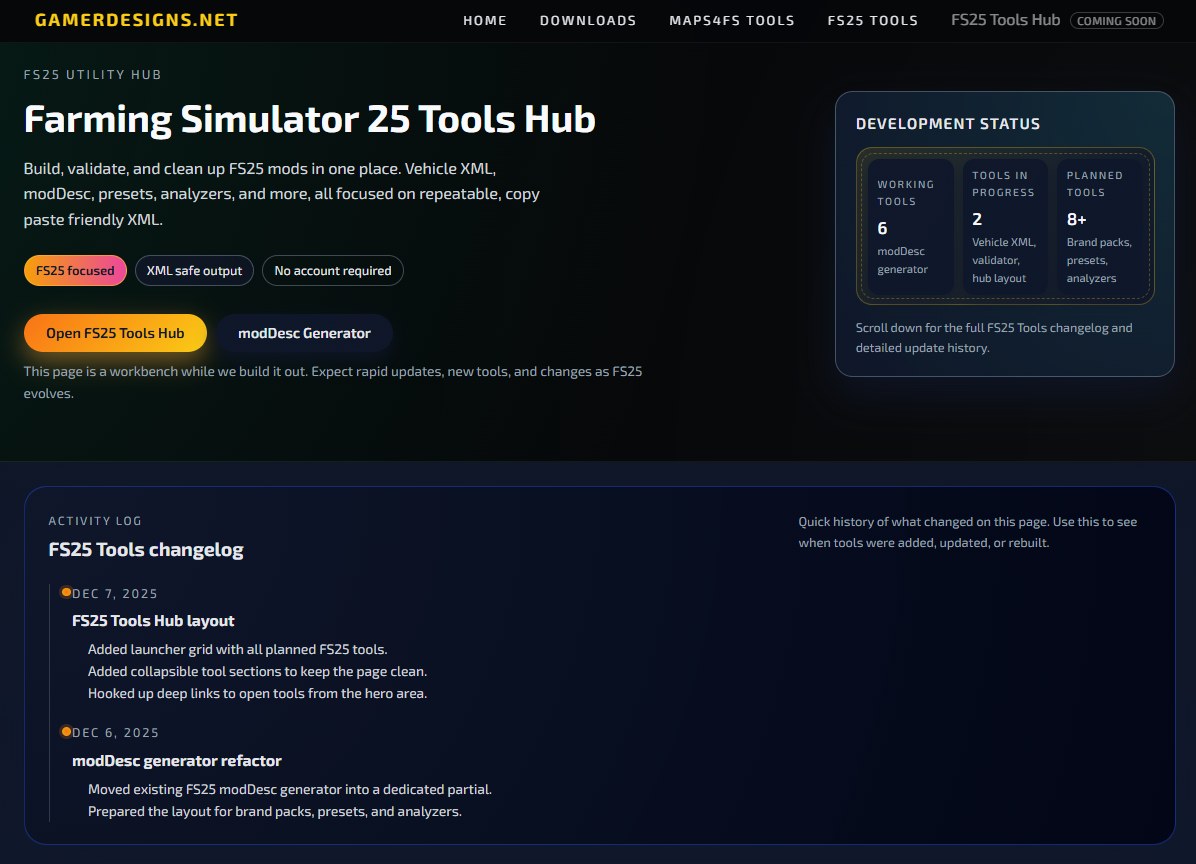Click the DEC 6, 2025 date label
1196x864 pixels.
click(x=115, y=733)
